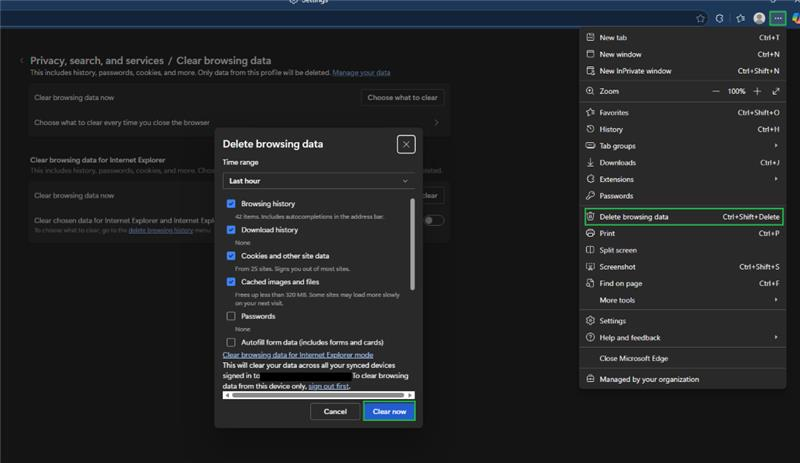Expand the More tools submenu arrow

tap(776, 300)
